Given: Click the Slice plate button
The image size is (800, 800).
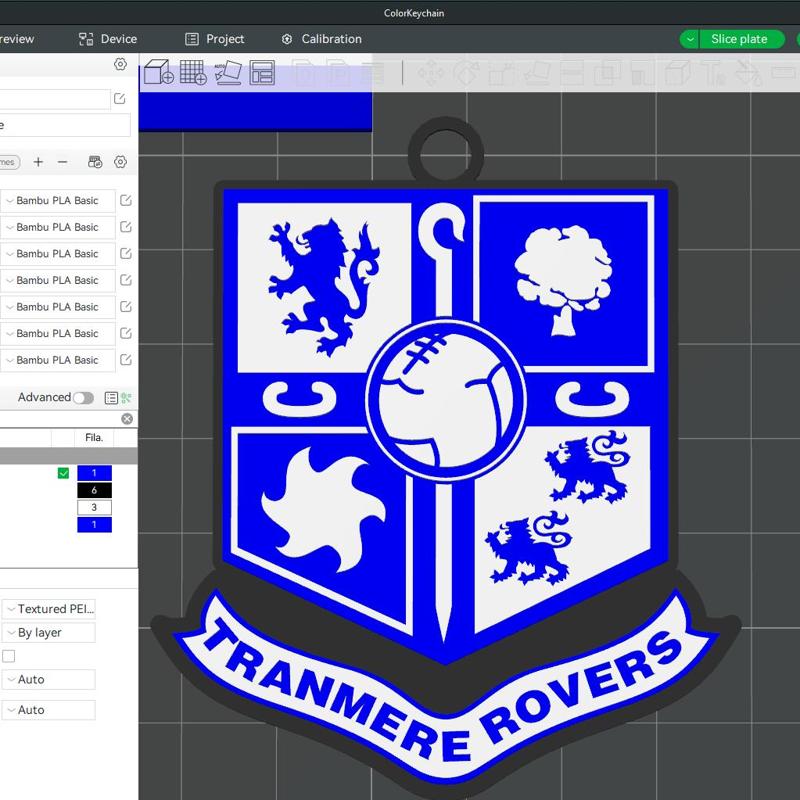Looking at the screenshot, I should point(739,39).
